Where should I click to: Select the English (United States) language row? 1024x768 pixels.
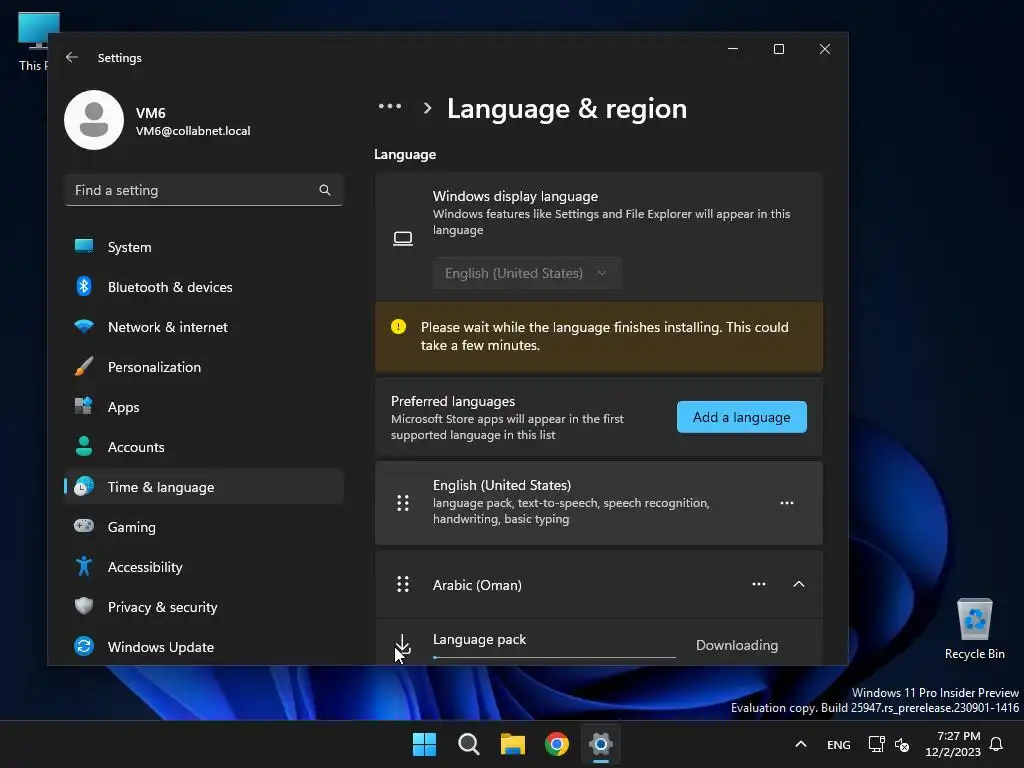599,503
